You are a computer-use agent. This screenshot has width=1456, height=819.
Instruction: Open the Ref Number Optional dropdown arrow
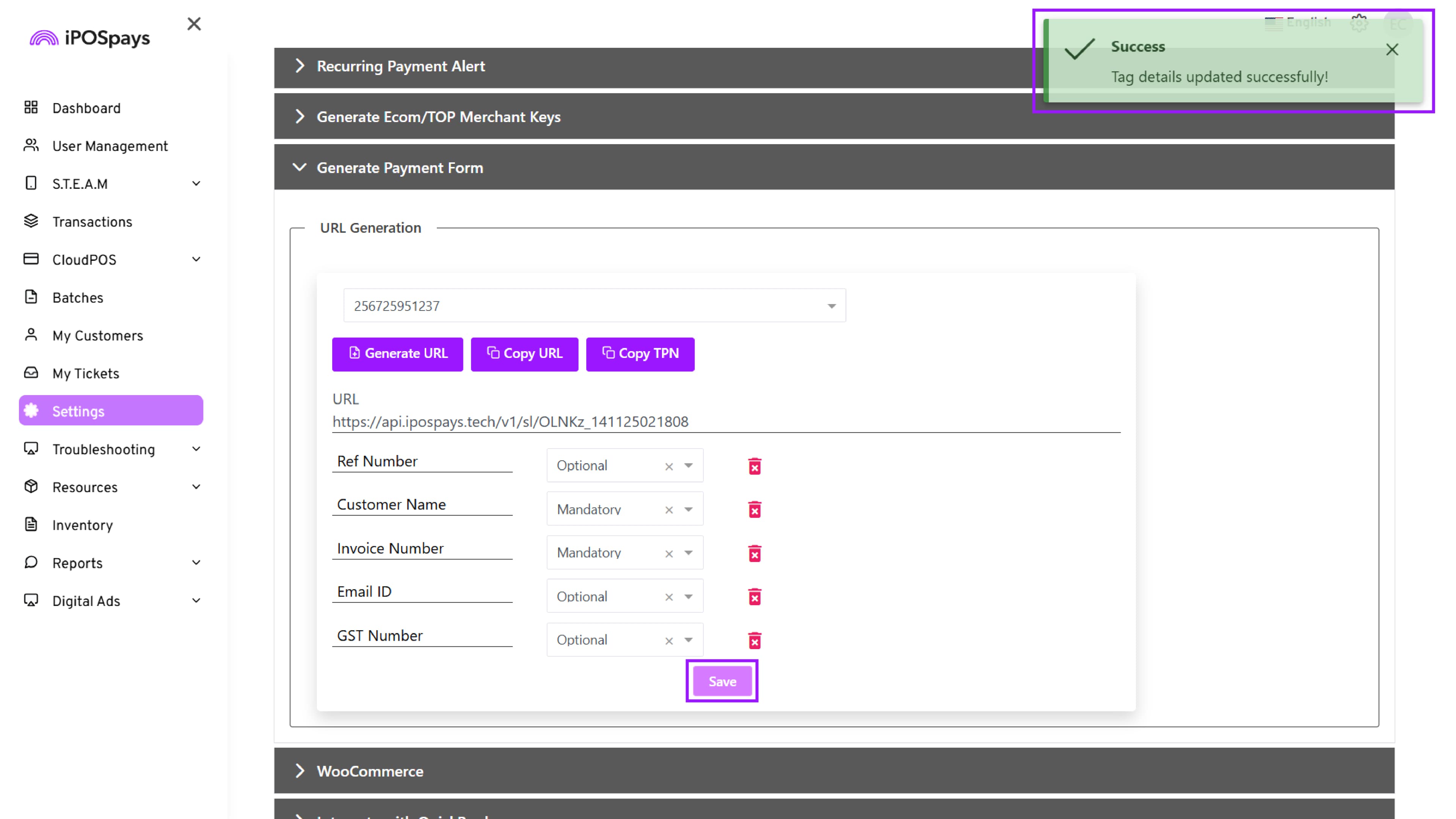click(x=689, y=466)
